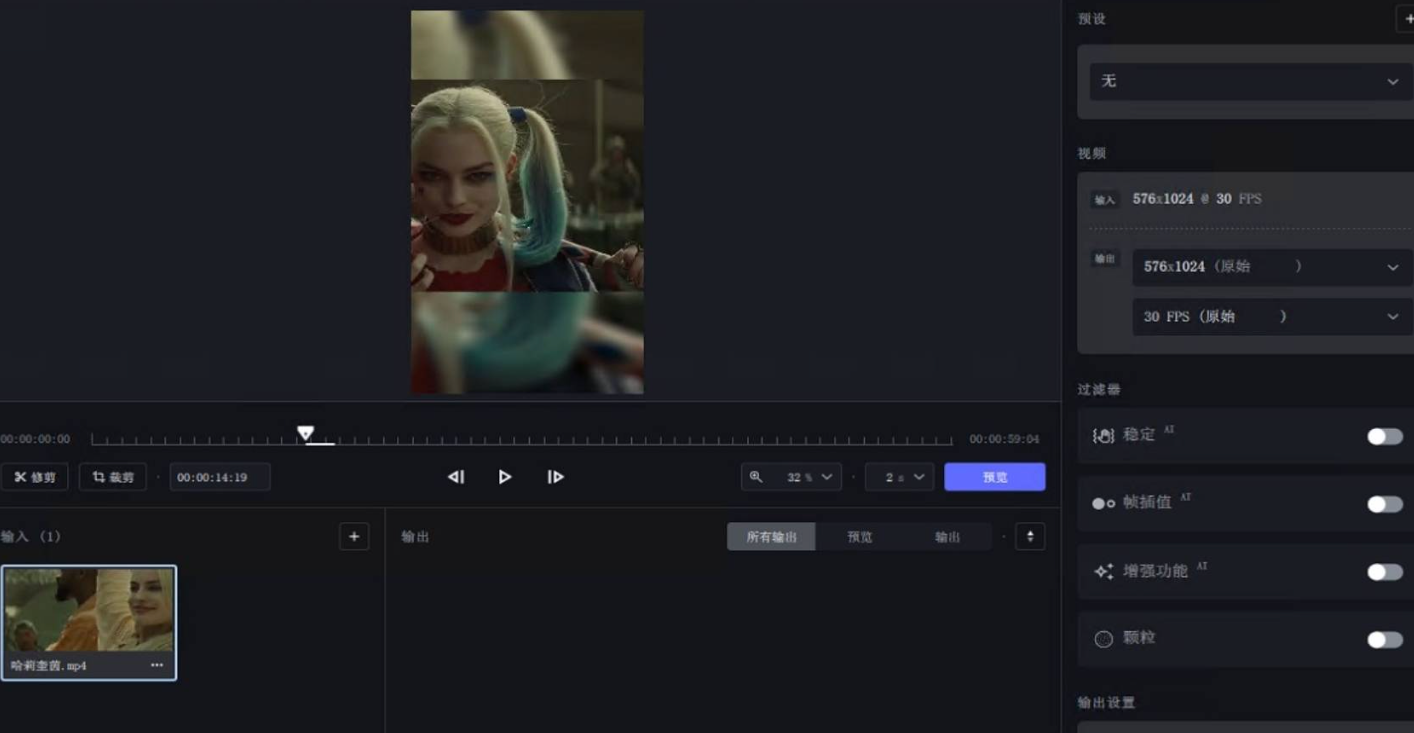1414x733 pixels.
Task: Toggle the 增强功能 enhancement switch
Action: pyautogui.click(x=1385, y=572)
